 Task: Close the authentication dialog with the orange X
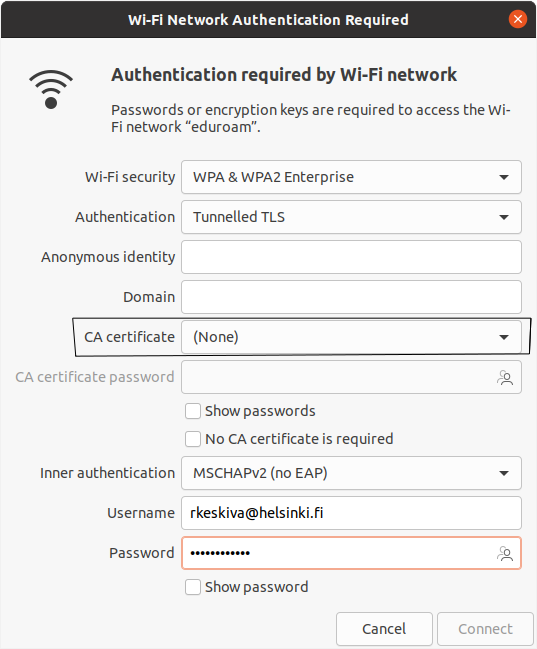[x=518, y=19]
